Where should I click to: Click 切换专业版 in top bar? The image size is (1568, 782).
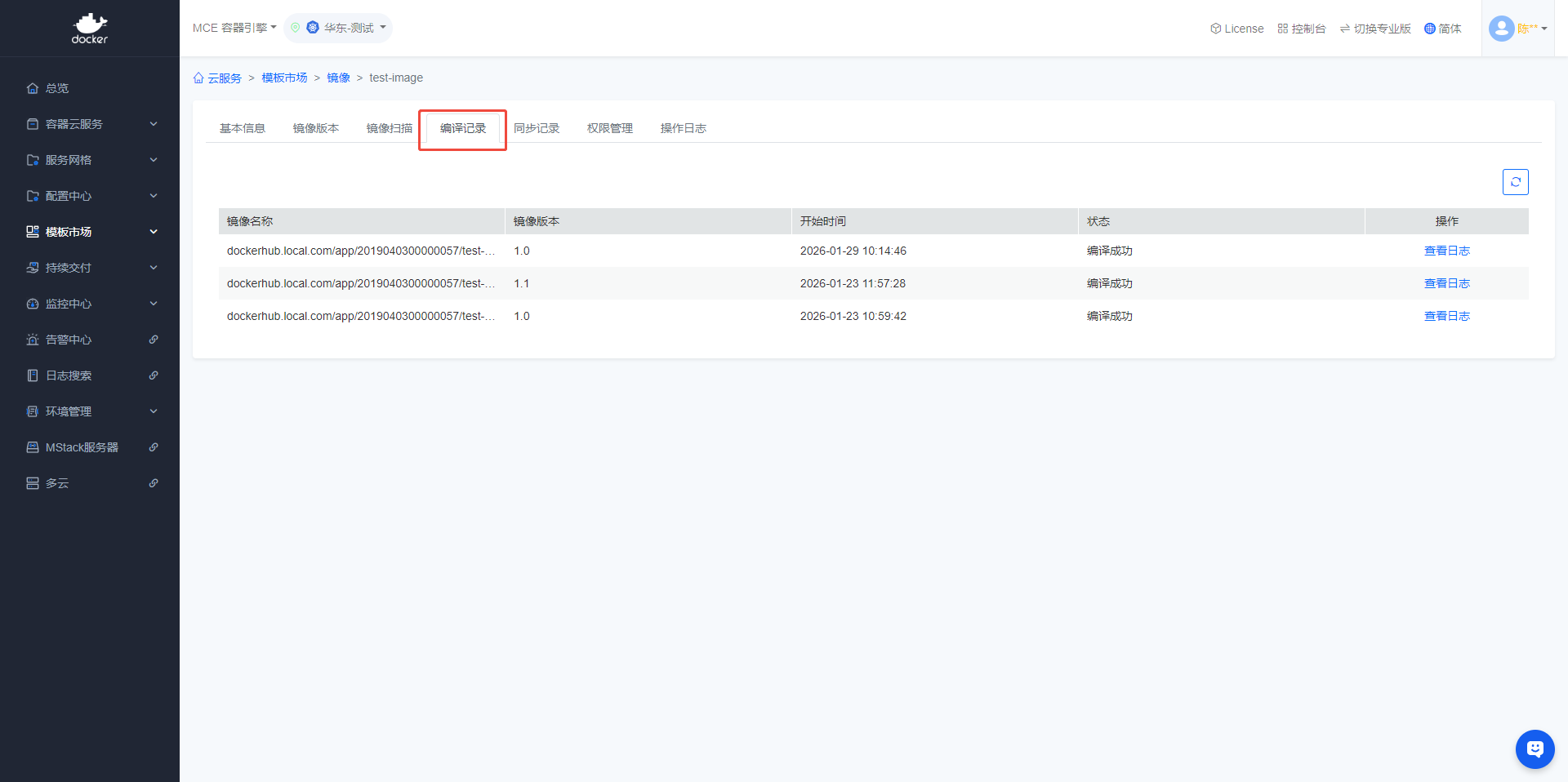point(1375,29)
